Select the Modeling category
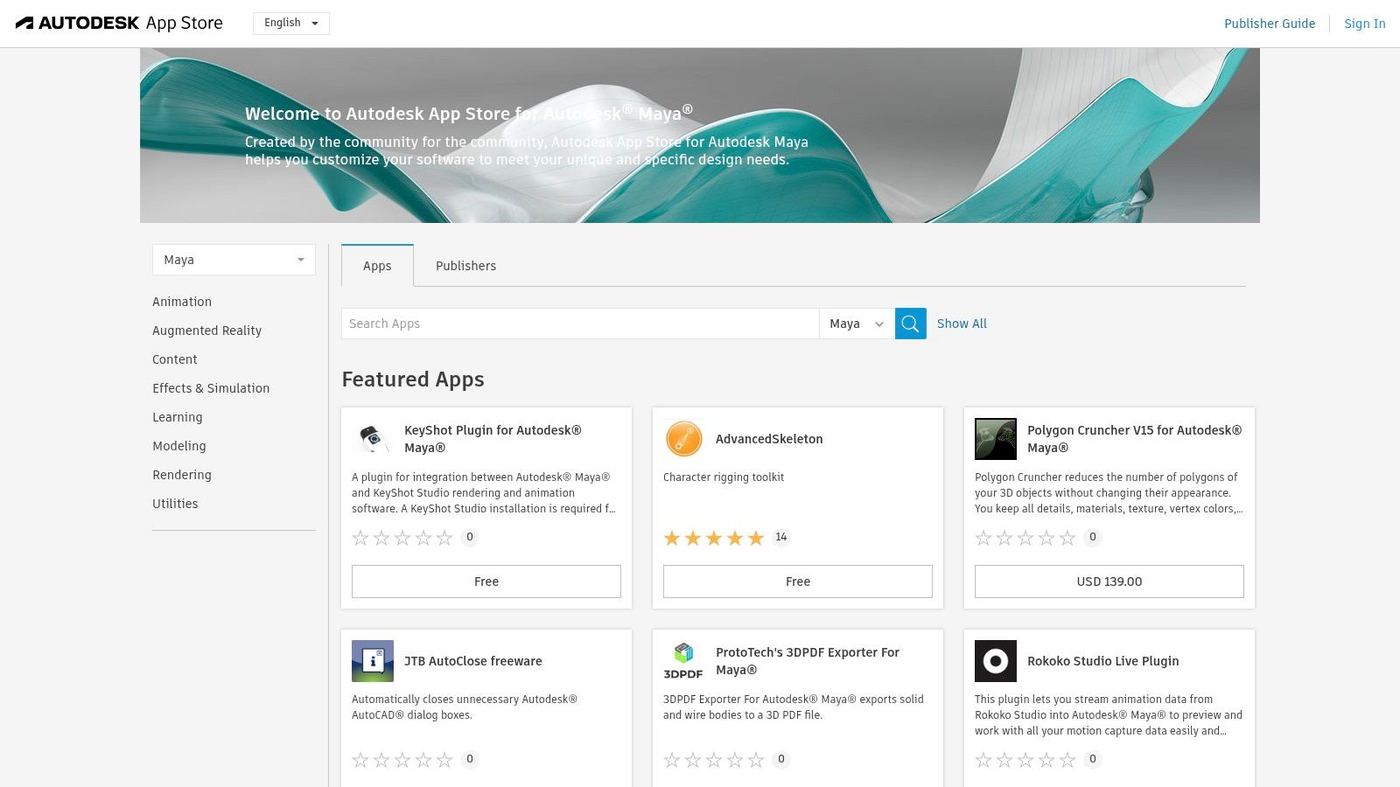 coord(179,447)
